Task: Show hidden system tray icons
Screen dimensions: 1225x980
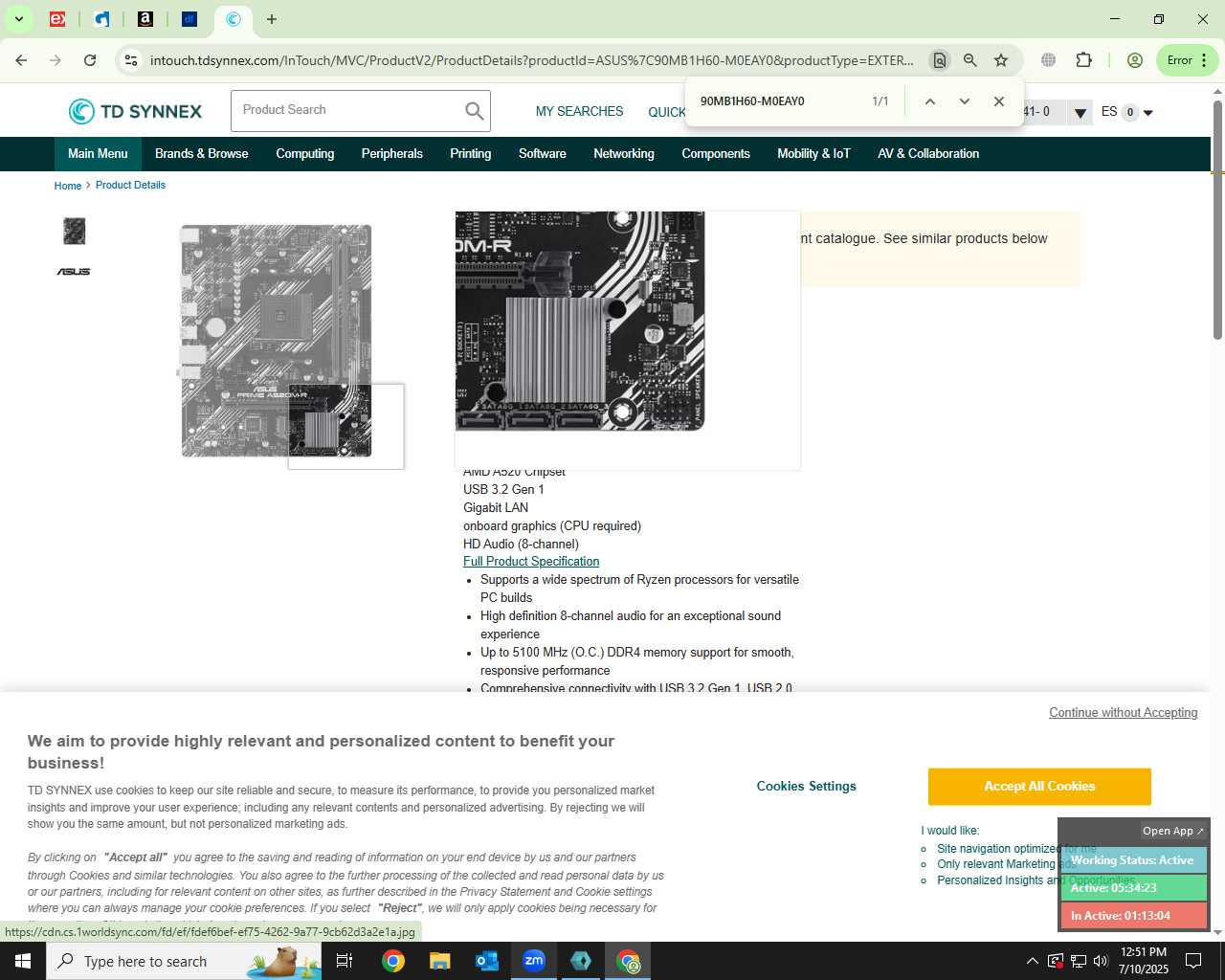Action: [1032, 961]
